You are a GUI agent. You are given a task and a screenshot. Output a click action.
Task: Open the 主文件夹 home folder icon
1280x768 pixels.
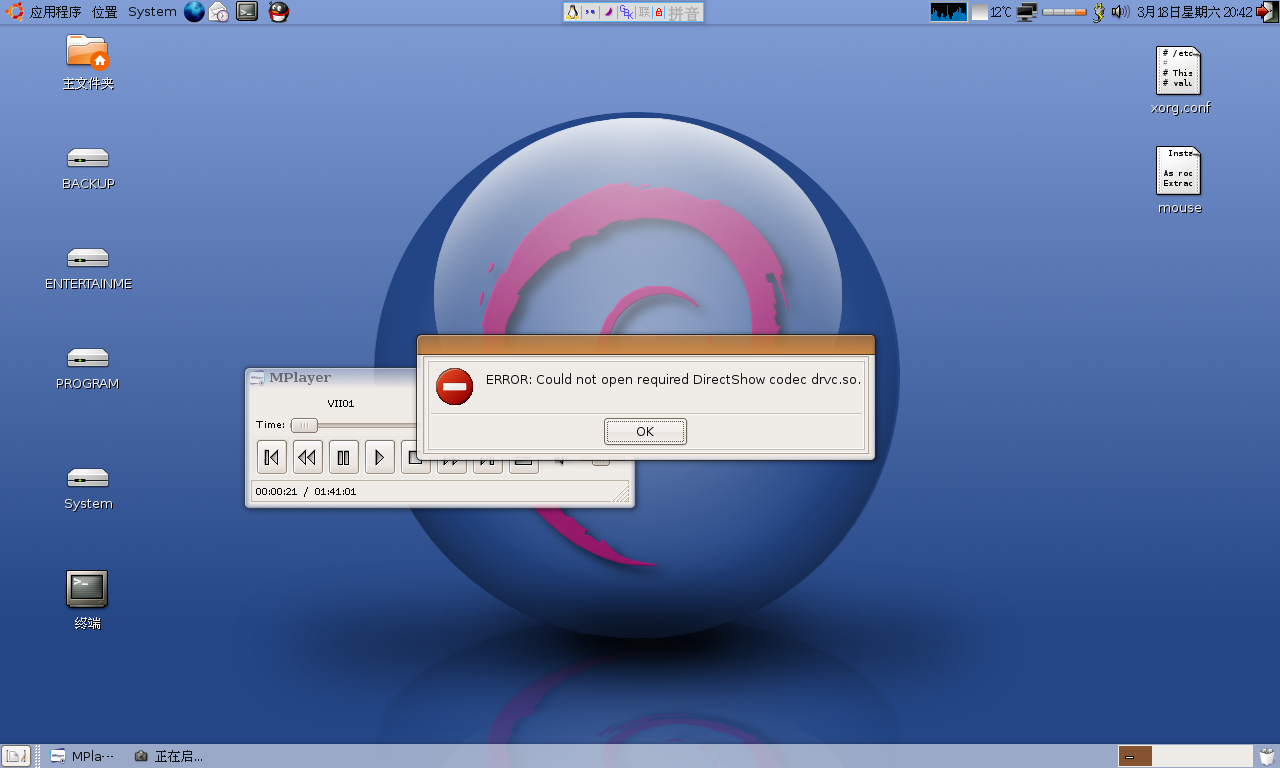pos(88,62)
